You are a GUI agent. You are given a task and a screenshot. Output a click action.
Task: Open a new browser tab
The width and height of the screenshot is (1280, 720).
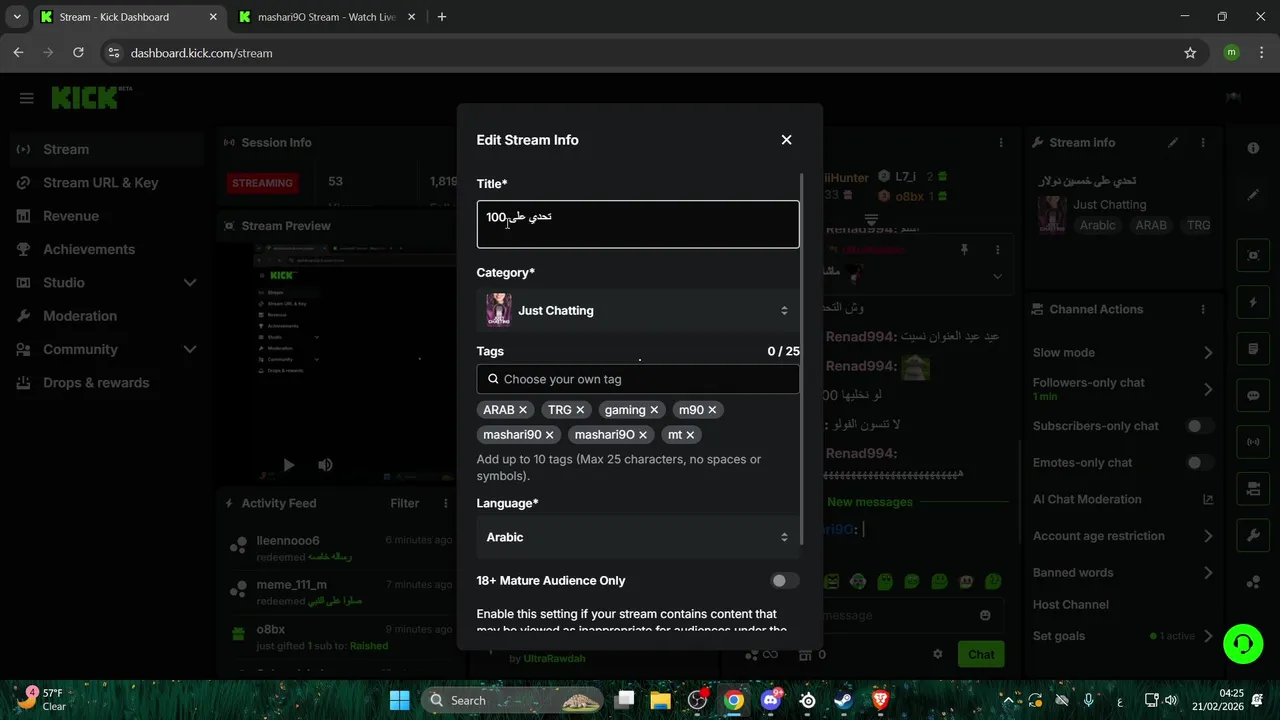(x=442, y=17)
